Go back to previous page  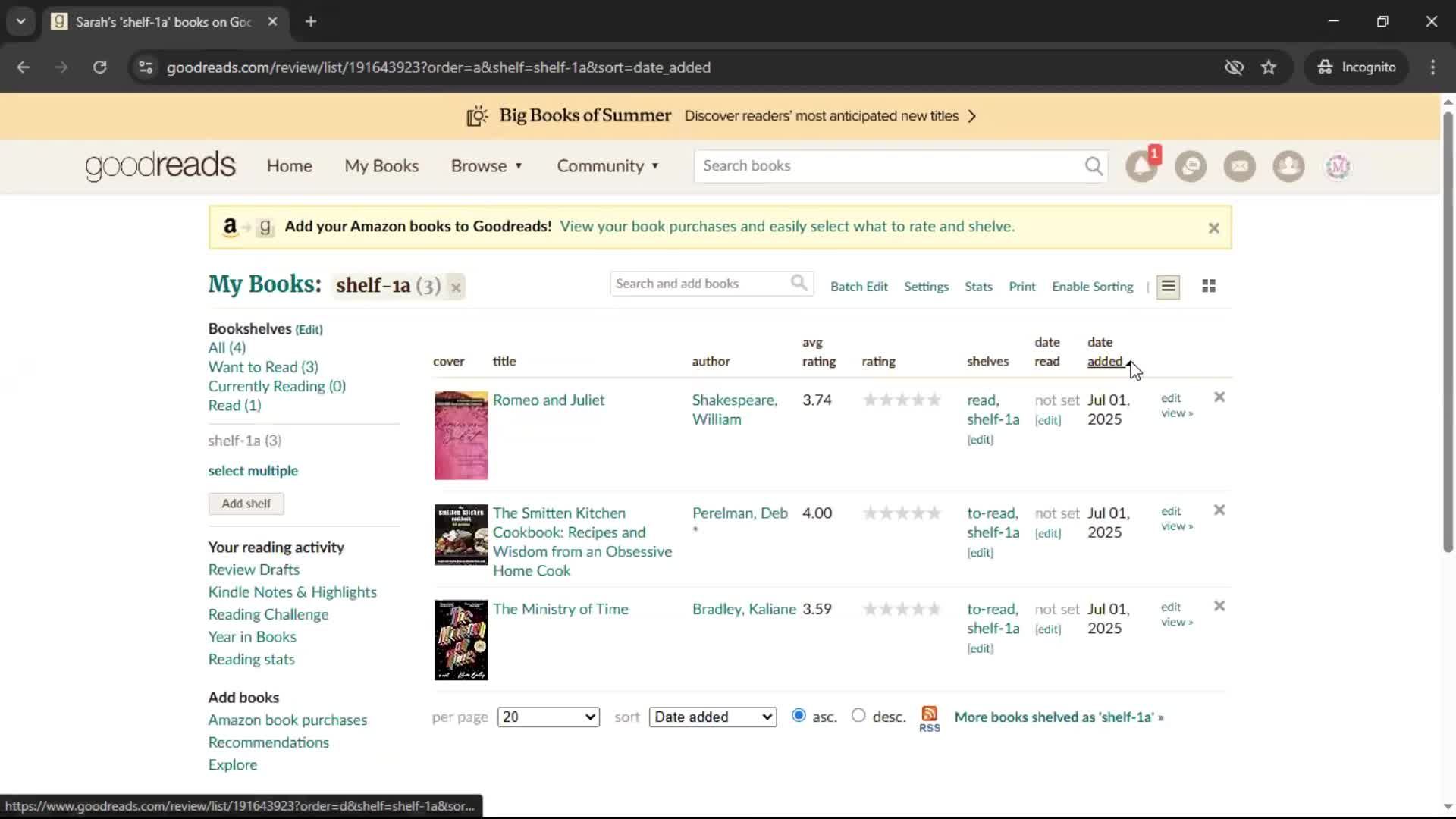[x=24, y=67]
